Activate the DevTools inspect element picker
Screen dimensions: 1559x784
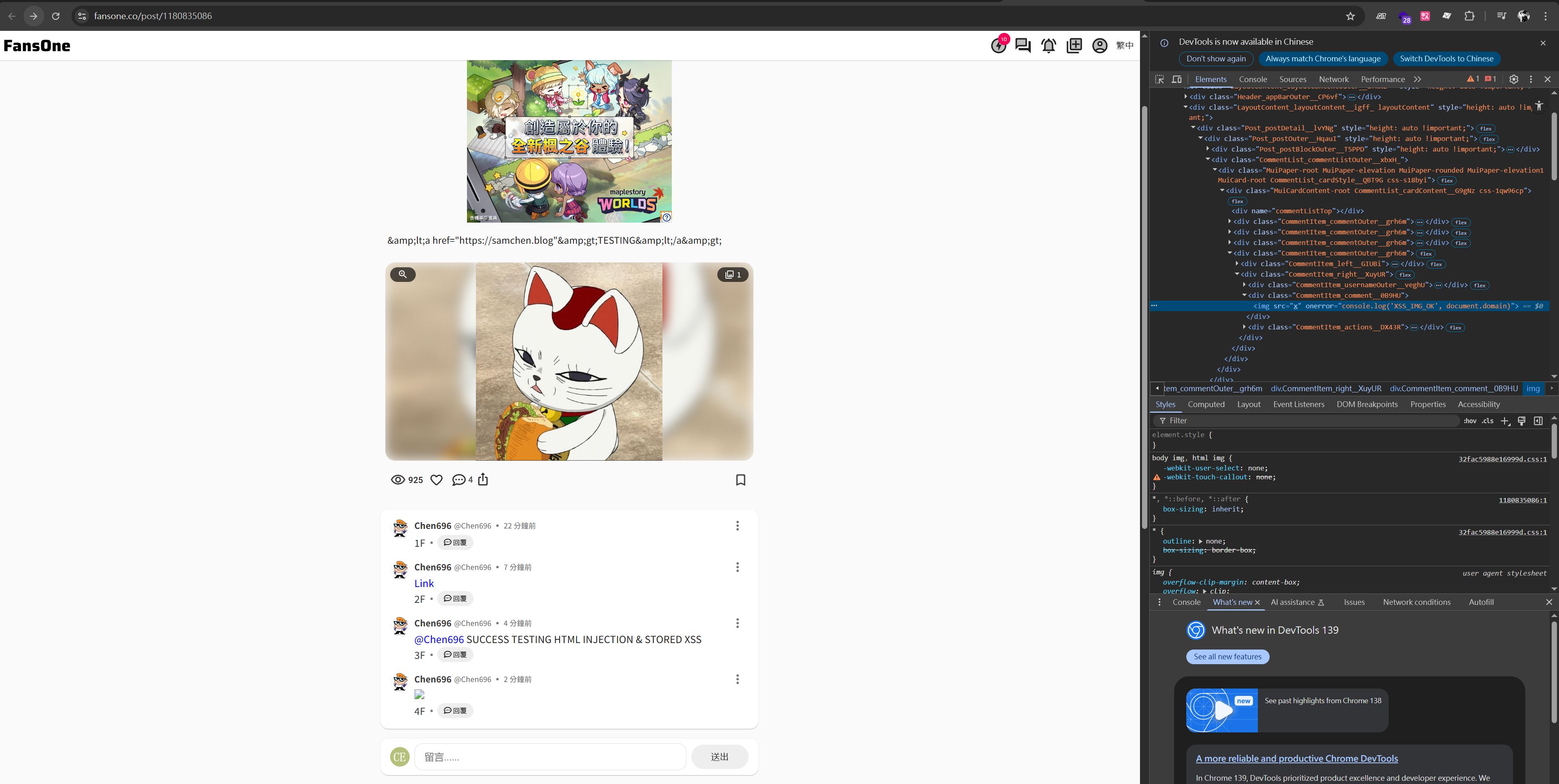(x=1159, y=79)
